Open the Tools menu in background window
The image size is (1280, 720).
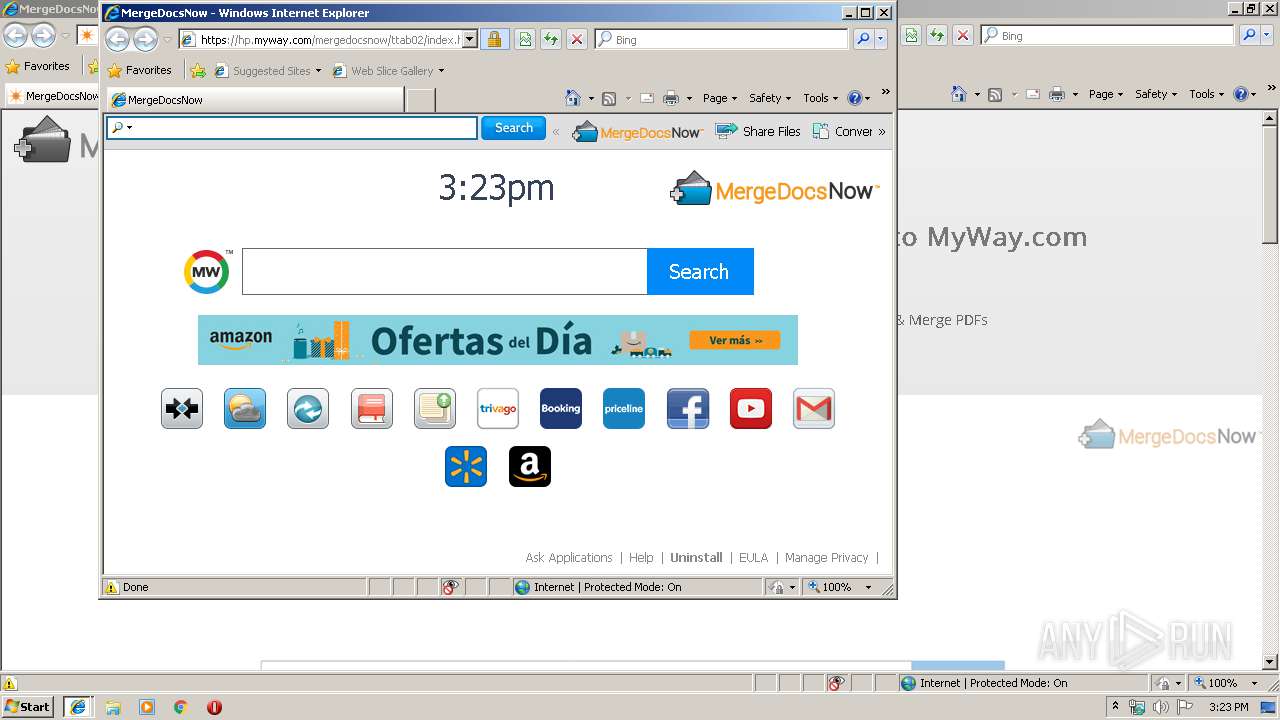[1207, 94]
